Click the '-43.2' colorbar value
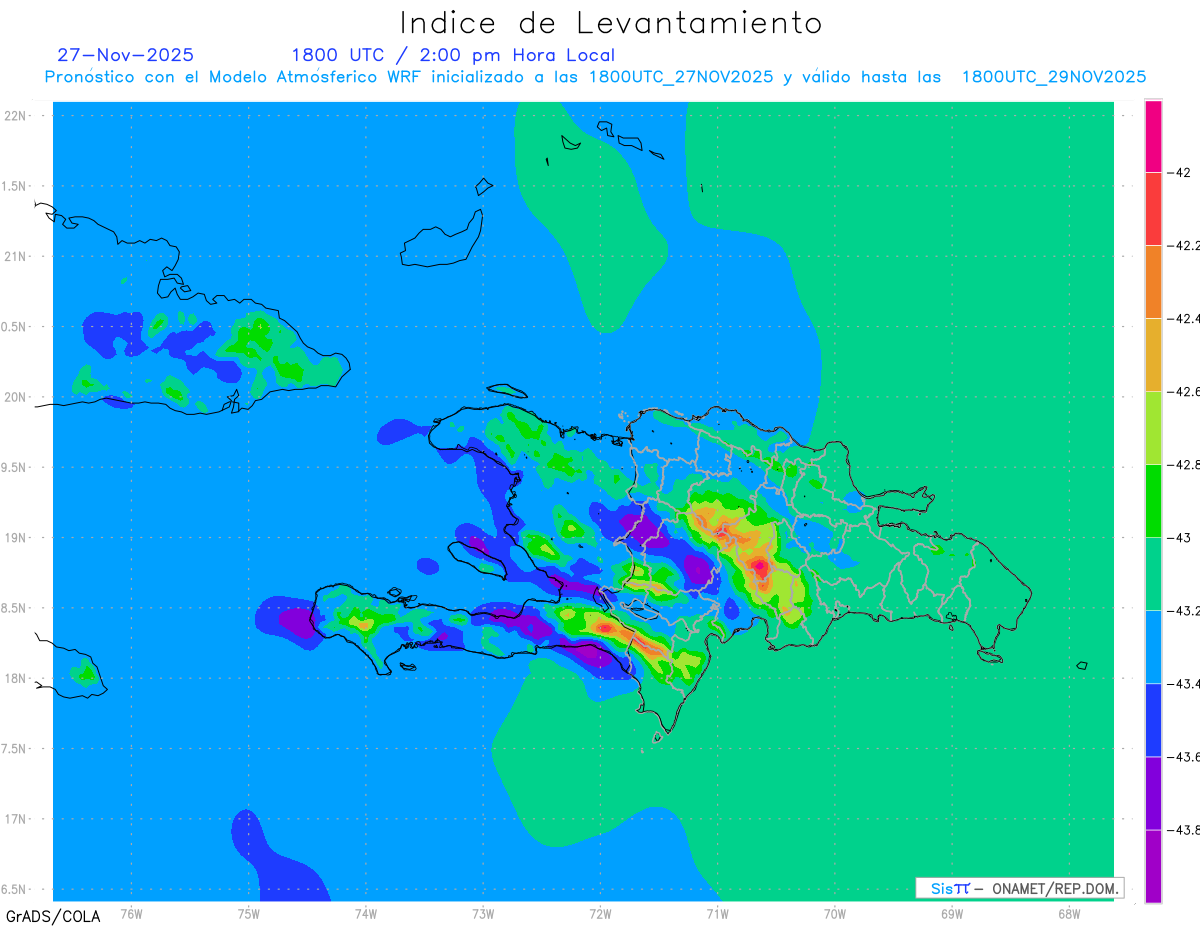1200x927 pixels. click(1185, 610)
